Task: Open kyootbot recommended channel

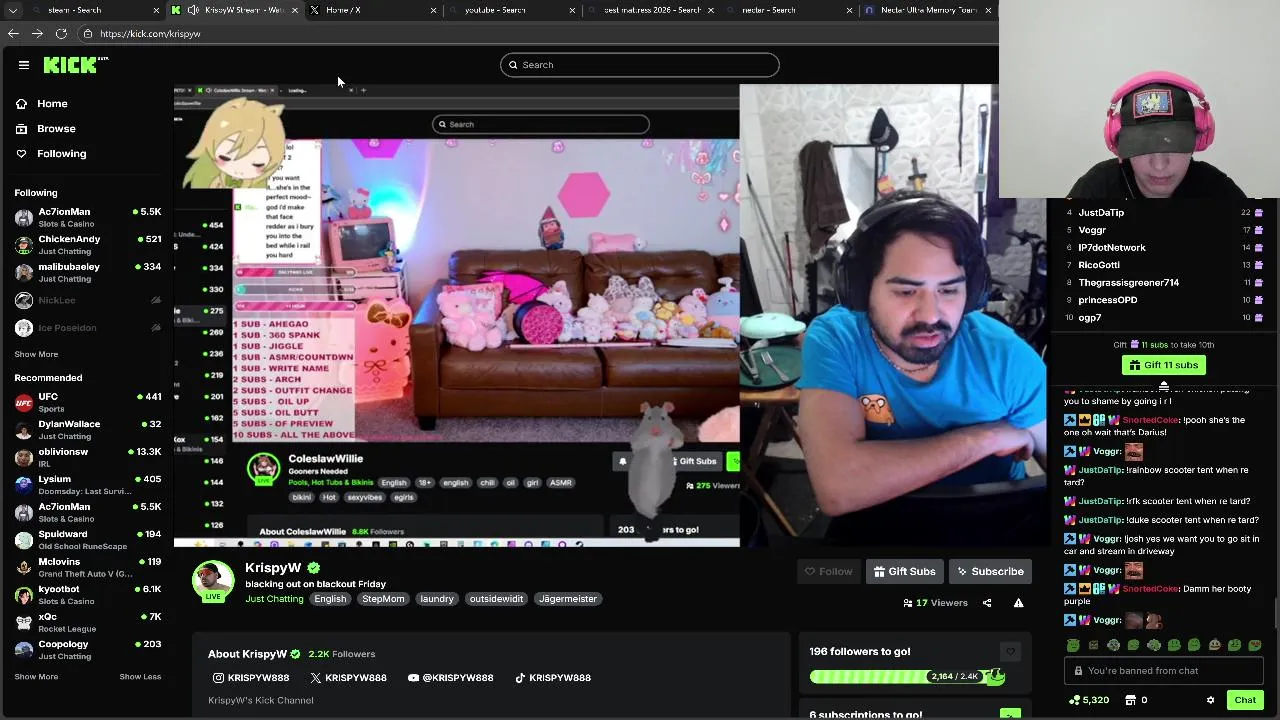Action: [x=87, y=595]
